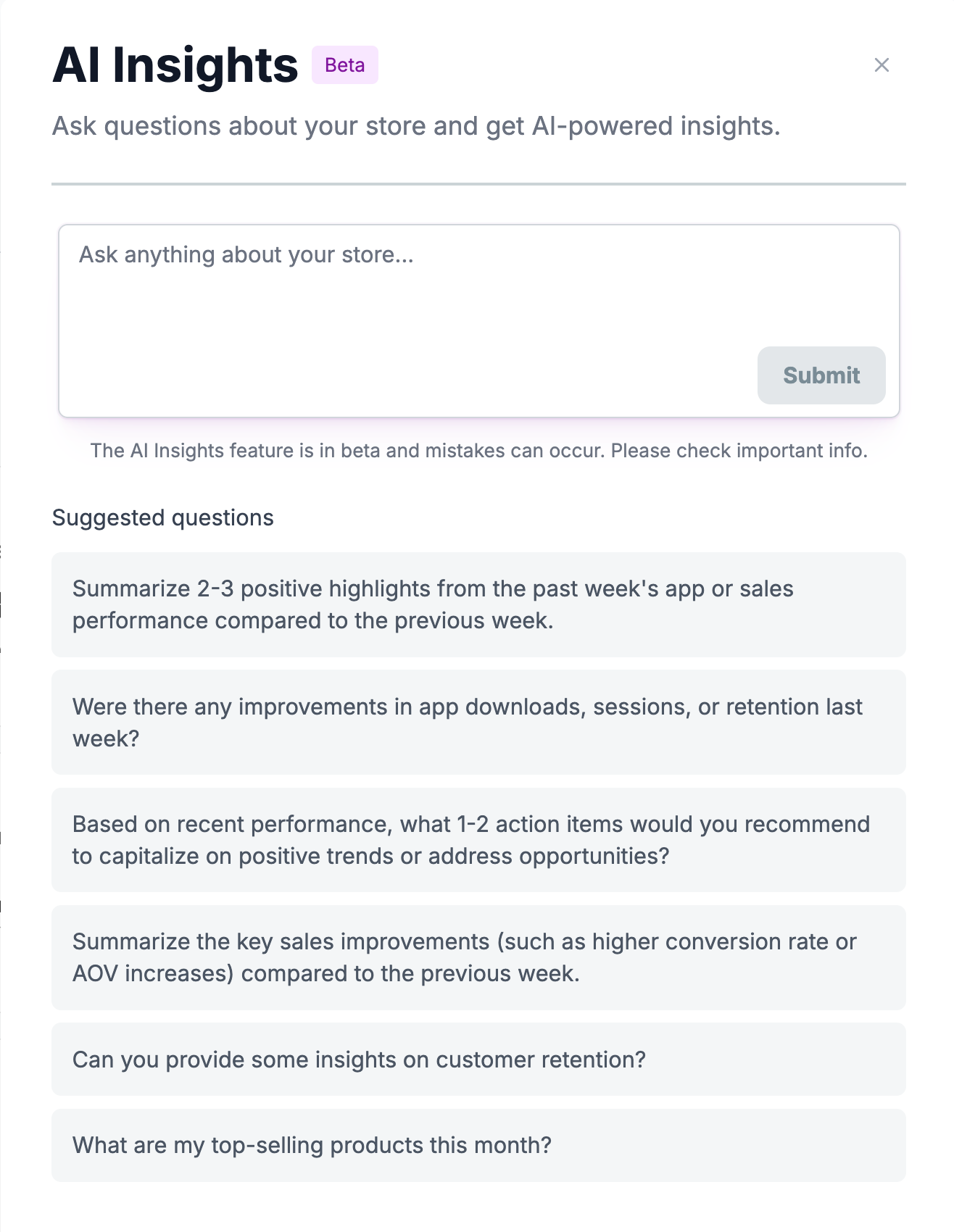Click the 'AI Insights' heading
The width and height of the screenshot is (954, 1232).
(175, 65)
